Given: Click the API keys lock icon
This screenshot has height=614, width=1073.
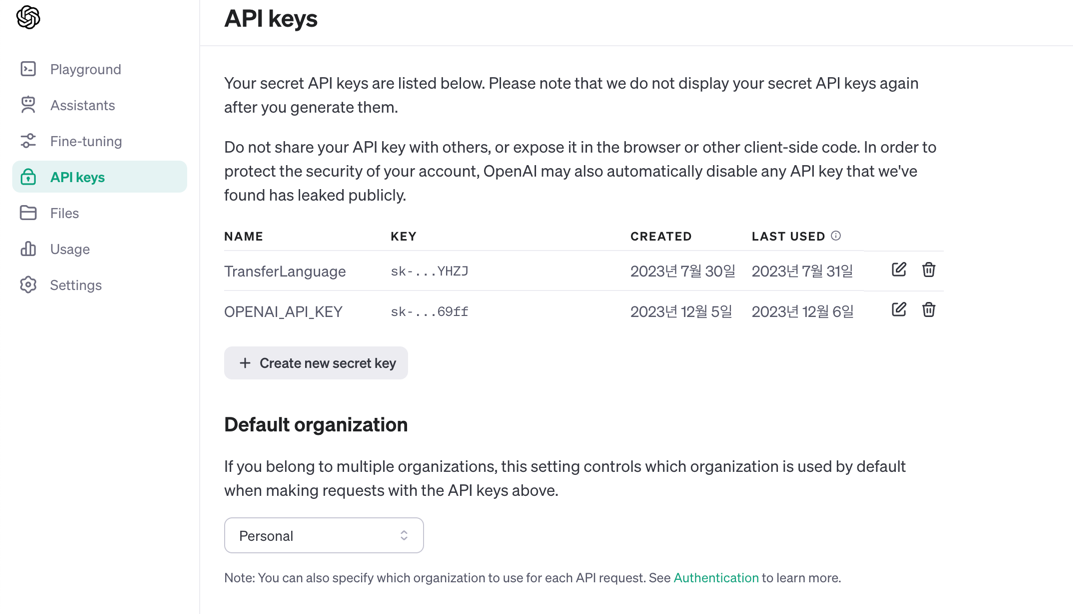Looking at the screenshot, I should tap(28, 177).
